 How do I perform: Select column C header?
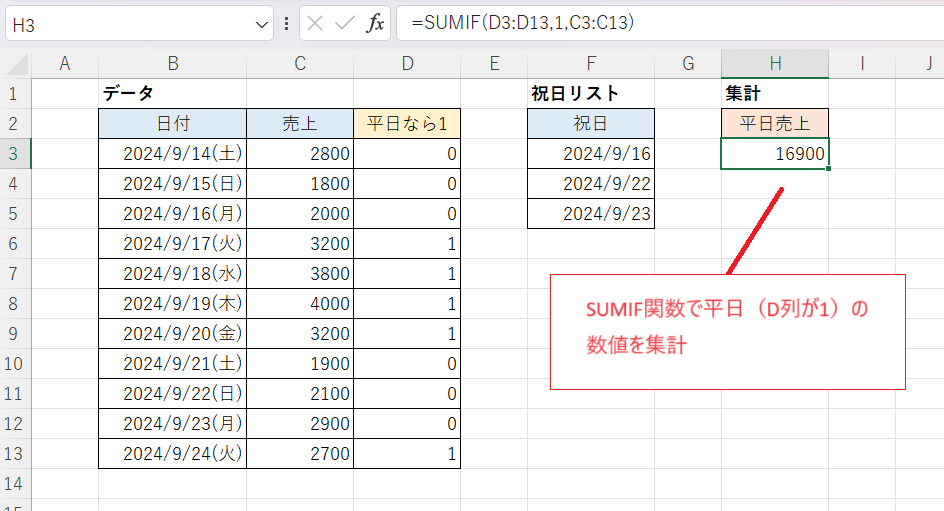click(x=300, y=63)
